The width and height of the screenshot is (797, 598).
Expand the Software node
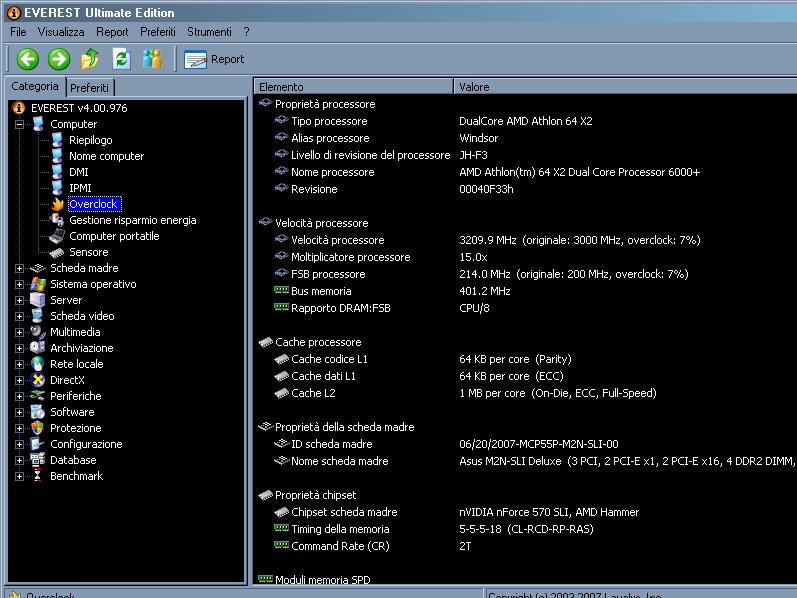[x=19, y=412]
